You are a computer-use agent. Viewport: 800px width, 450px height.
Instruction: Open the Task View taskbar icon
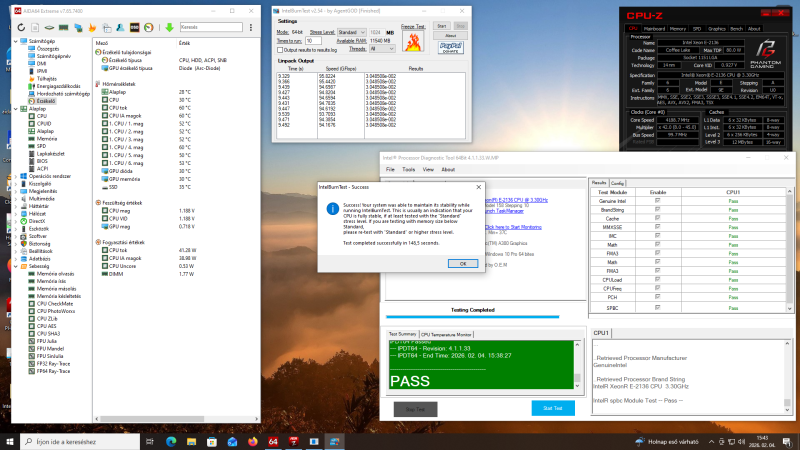pos(149,442)
